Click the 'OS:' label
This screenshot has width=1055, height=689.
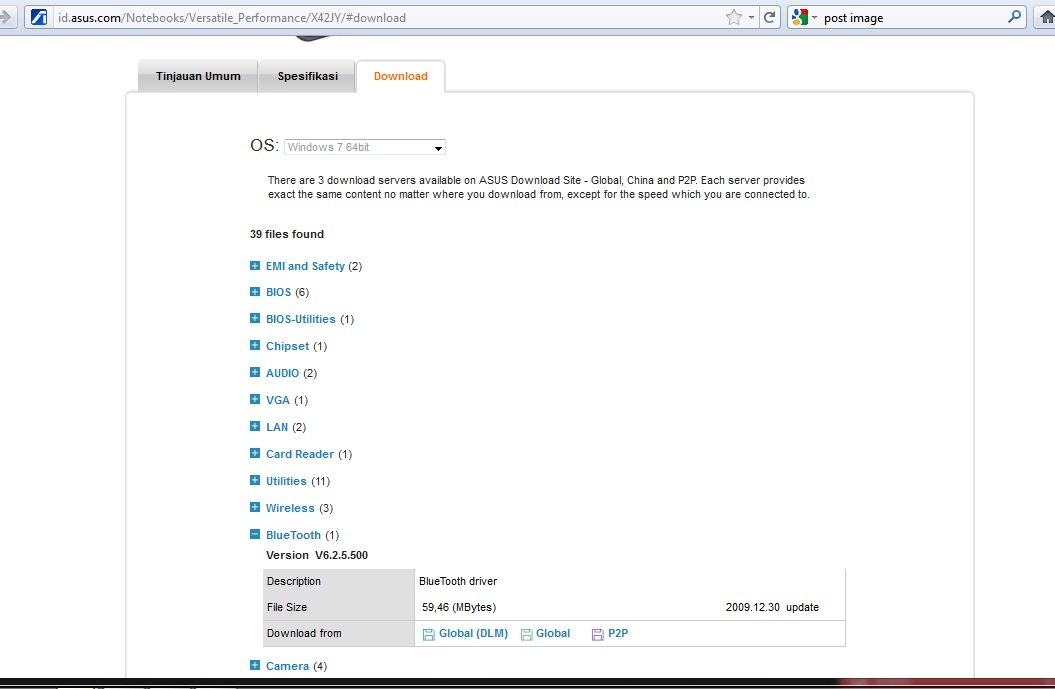pos(264,145)
